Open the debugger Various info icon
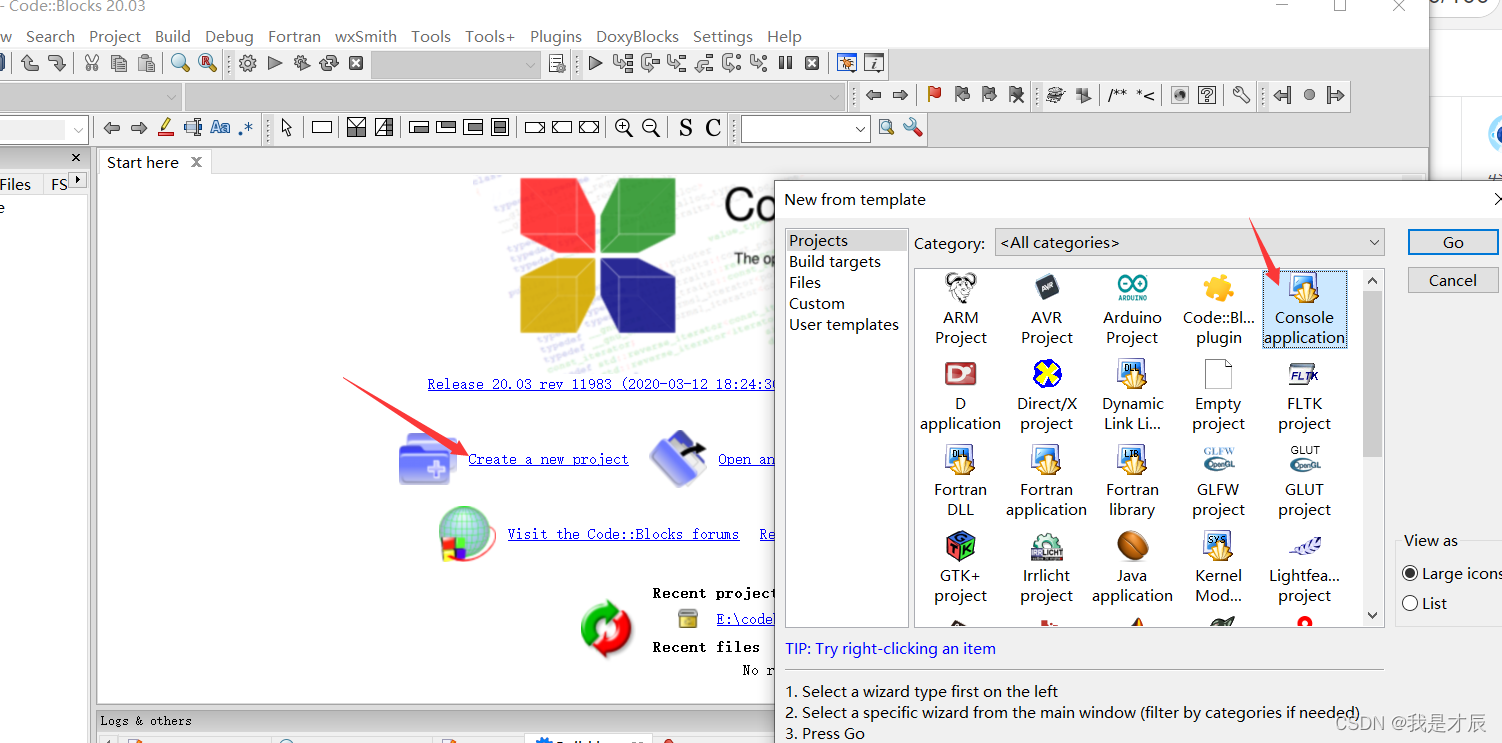1502x743 pixels. tap(874, 63)
